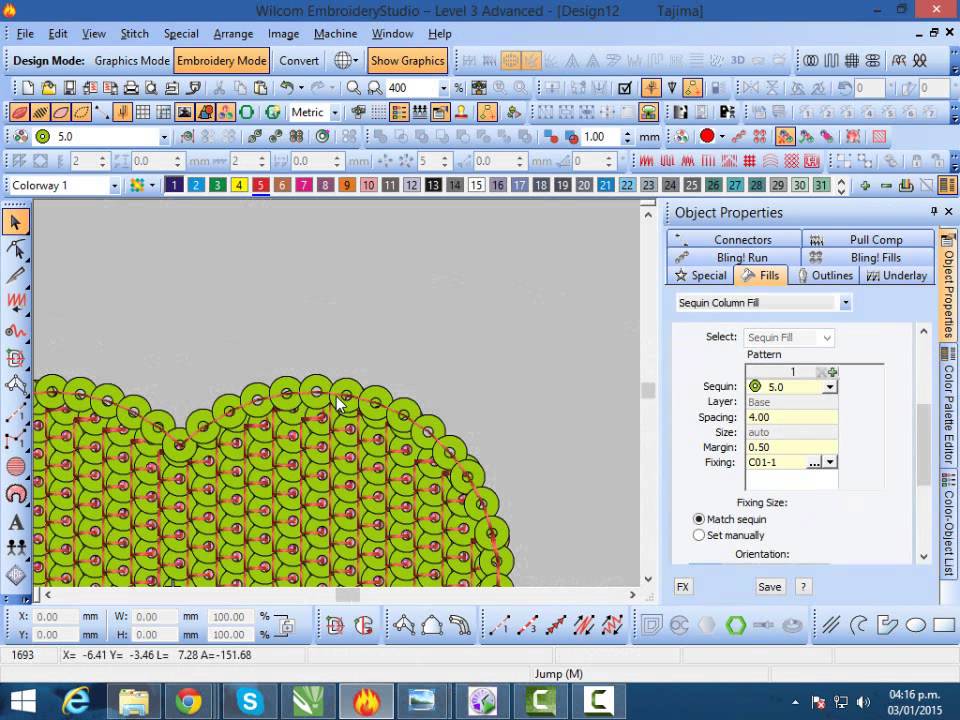Open the Arrange menu

click(233, 34)
